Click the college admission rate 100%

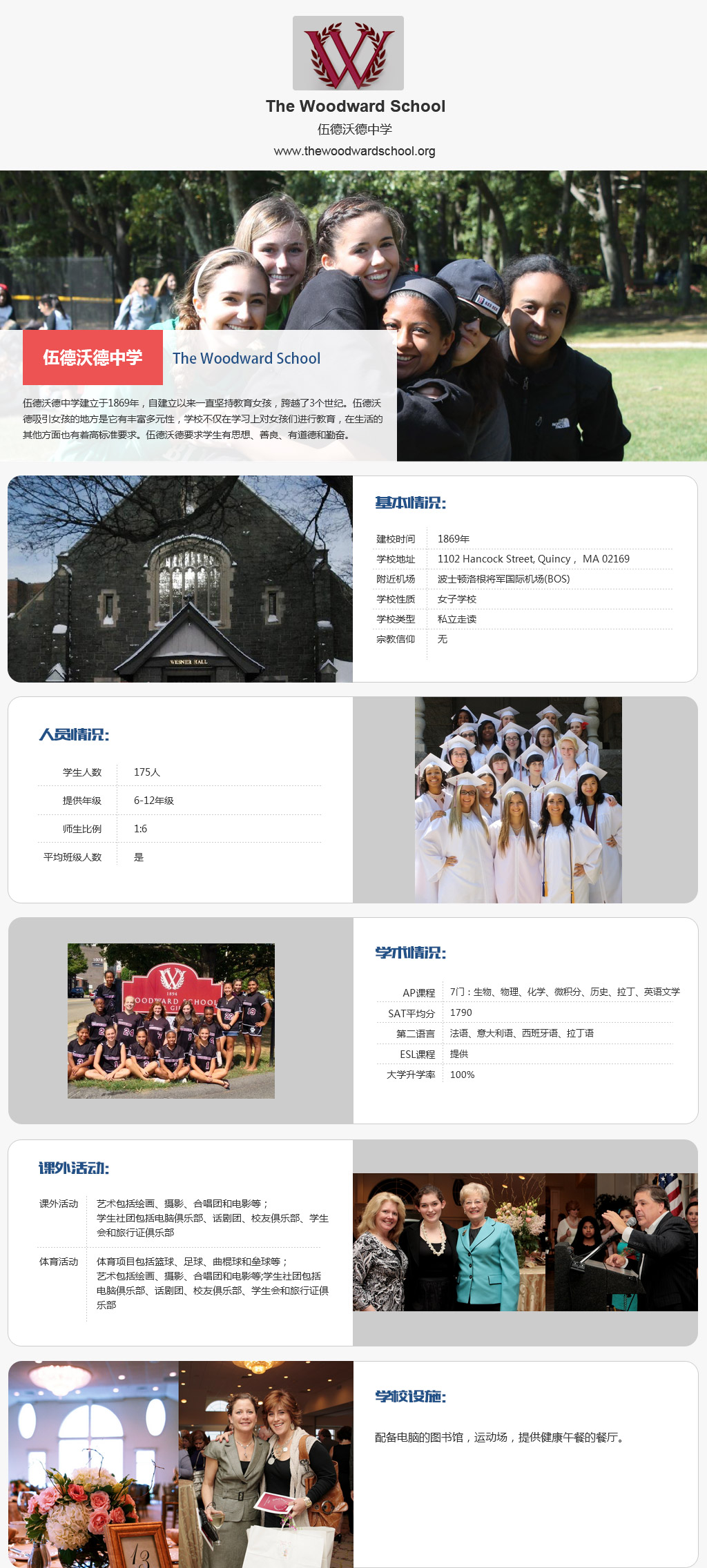point(463,1075)
